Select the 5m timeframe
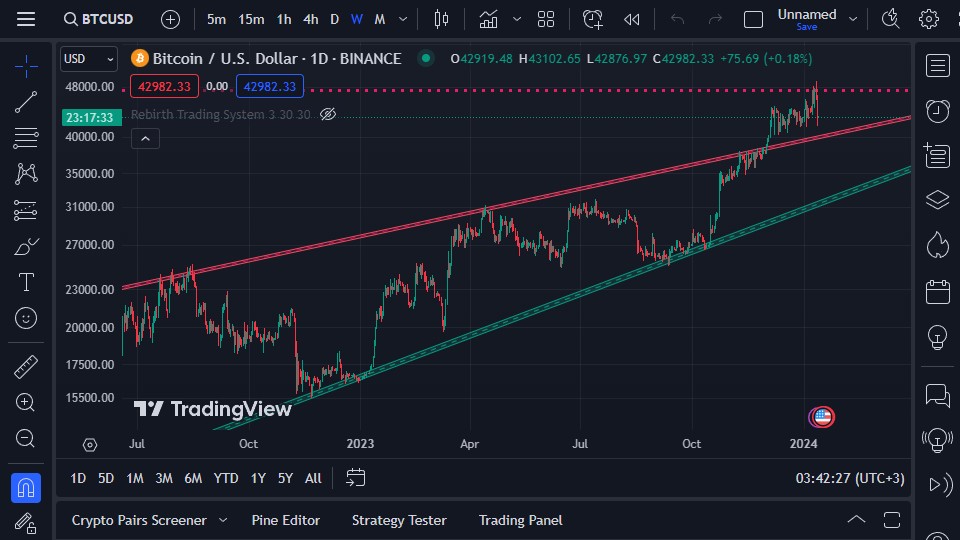Screen dimensions: 960x540 pyautogui.click(x=216, y=20)
